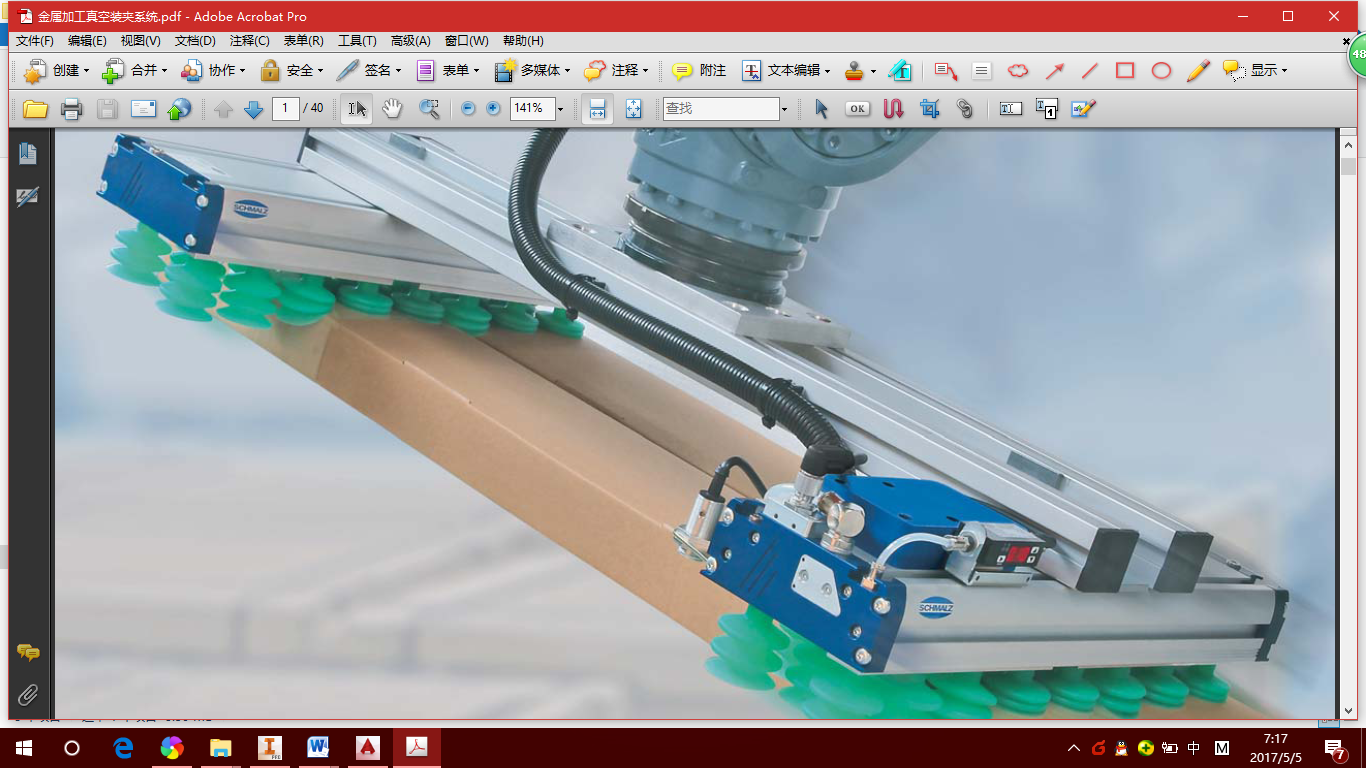
Task: Click the greyed-out floppy disk save icon
Action: [x=107, y=109]
